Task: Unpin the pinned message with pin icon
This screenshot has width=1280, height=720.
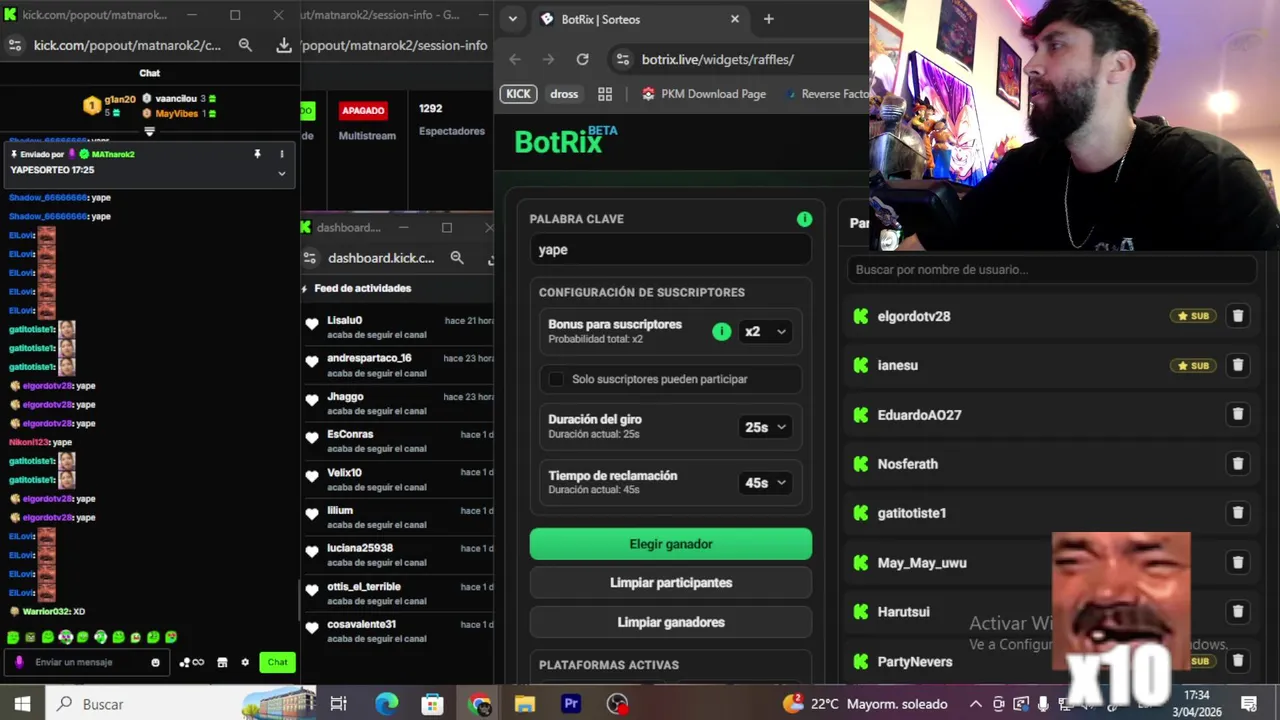Action: (x=257, y=154)
